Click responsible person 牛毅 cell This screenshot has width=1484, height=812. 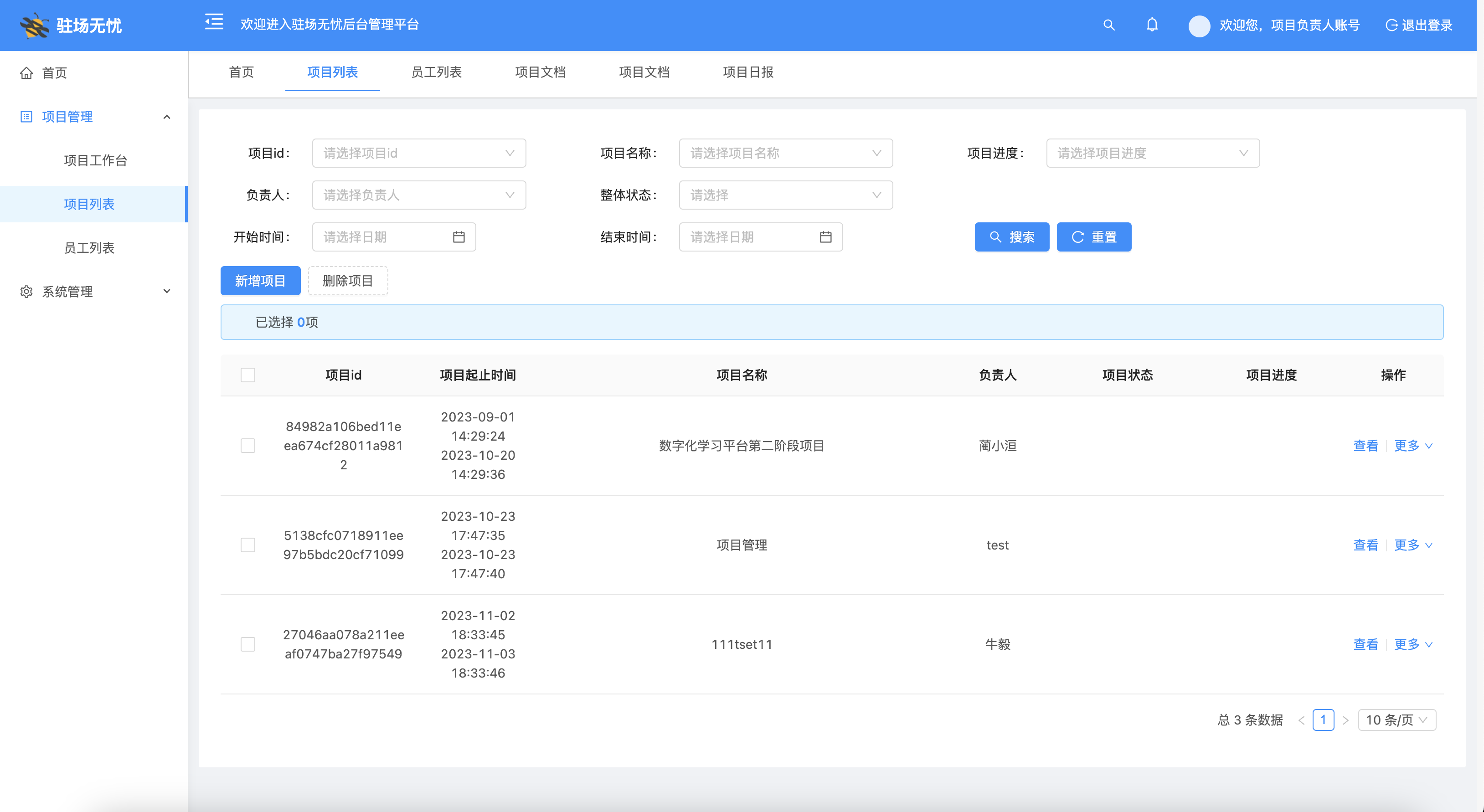click(998, 644)
